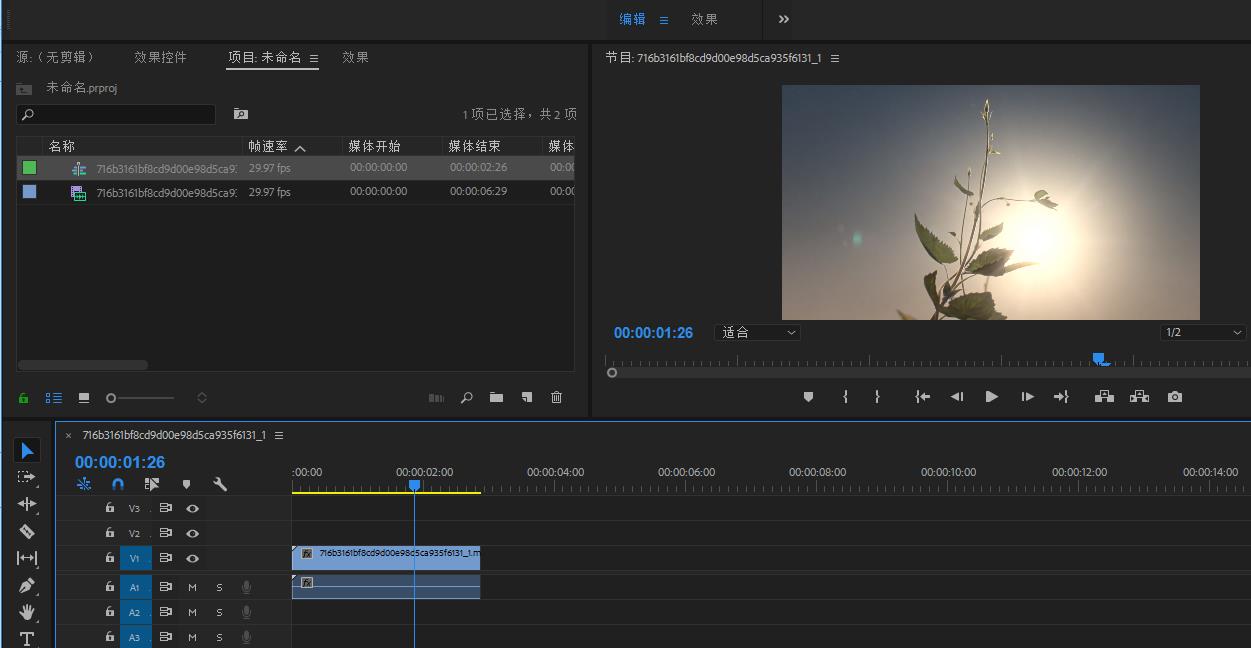The image size is (1251, 648).
Task: Switch to the 效果控件 tab
Action: coord(160,58)
